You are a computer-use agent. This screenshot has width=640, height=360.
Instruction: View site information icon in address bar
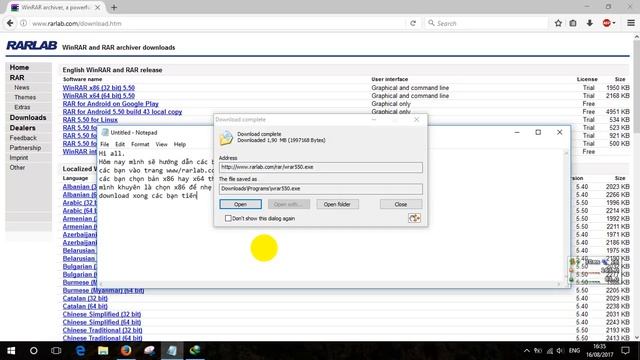point(23,23)
